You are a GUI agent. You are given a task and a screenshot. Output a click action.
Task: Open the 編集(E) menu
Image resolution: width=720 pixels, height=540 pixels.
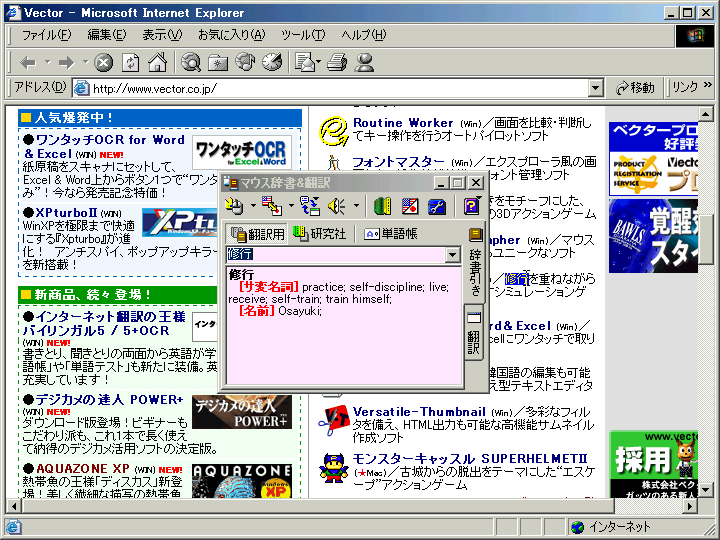(x=107, y=35)
